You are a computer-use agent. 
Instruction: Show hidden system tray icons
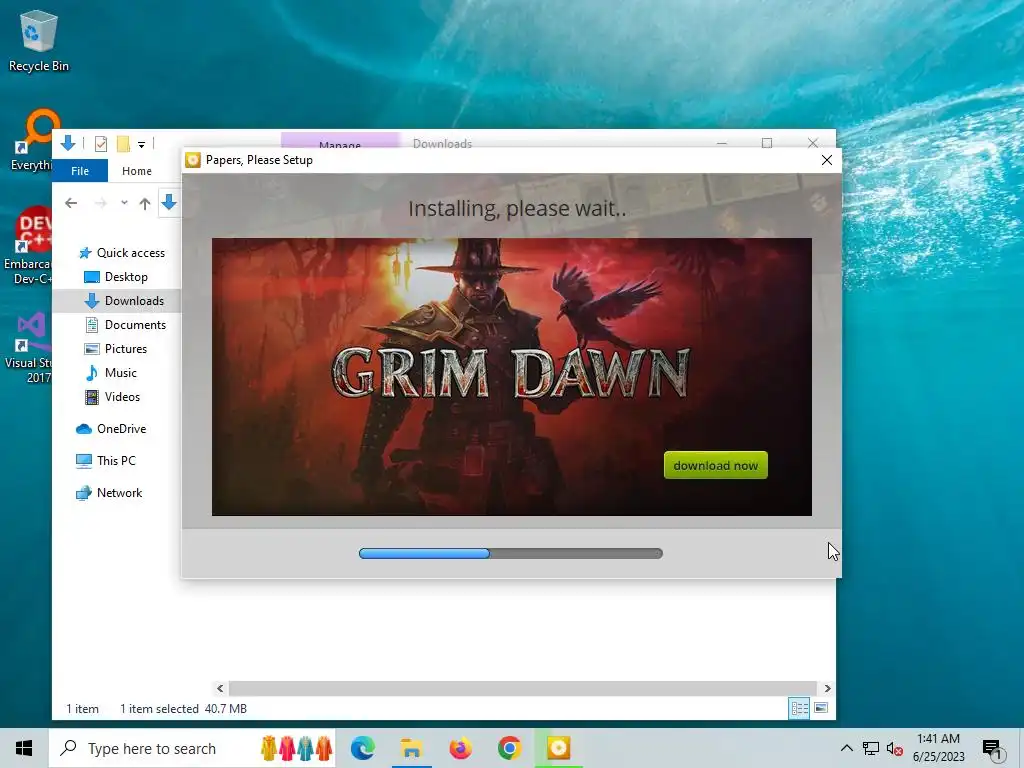coord(846,748)
